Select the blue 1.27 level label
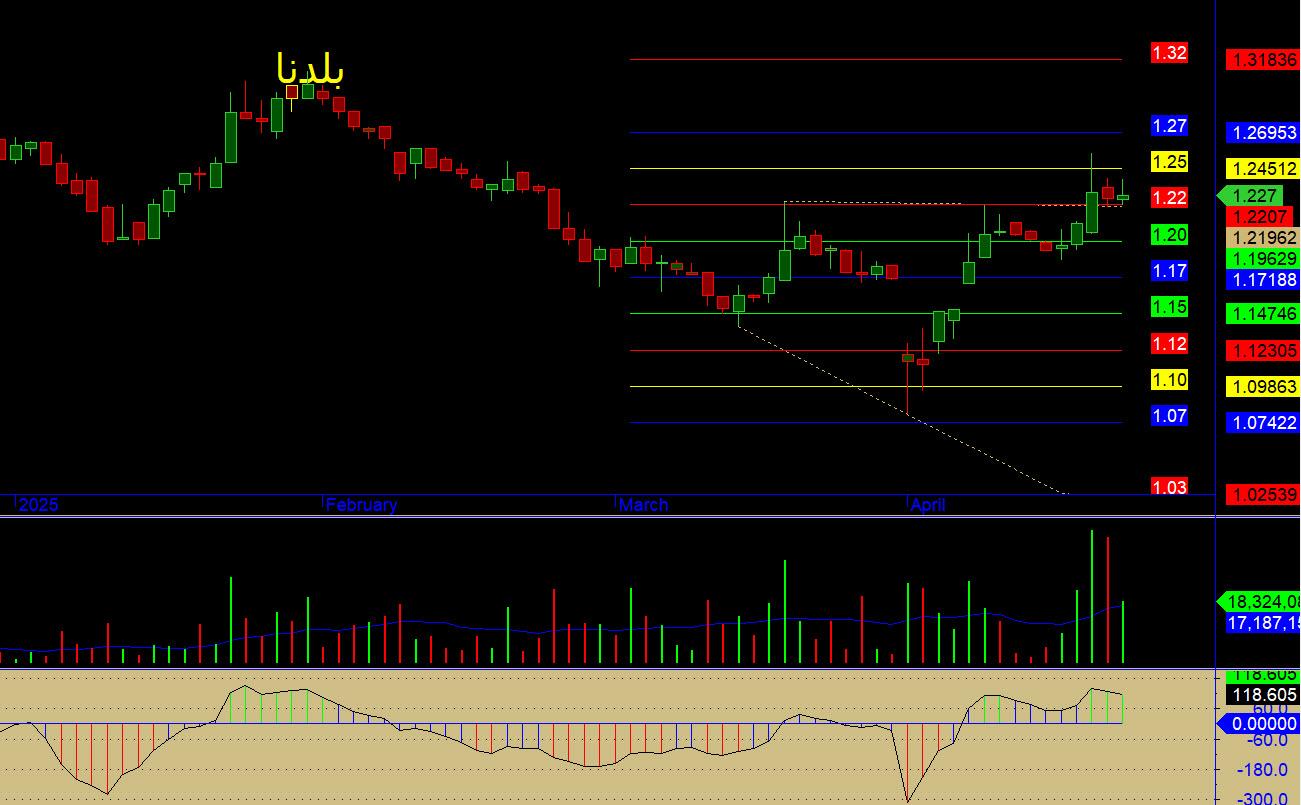The height and width of the screenshot is (805, 1301). [1169, 126]
